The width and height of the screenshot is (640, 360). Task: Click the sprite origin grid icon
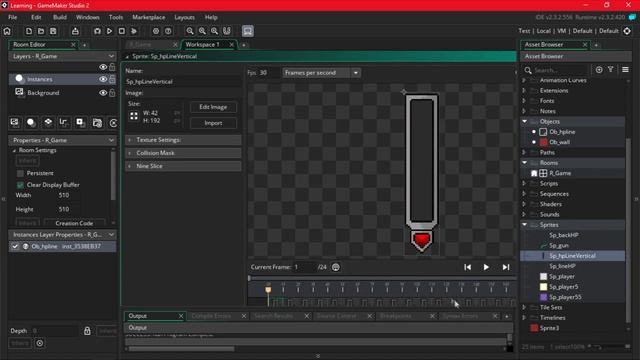pos(134,116)
